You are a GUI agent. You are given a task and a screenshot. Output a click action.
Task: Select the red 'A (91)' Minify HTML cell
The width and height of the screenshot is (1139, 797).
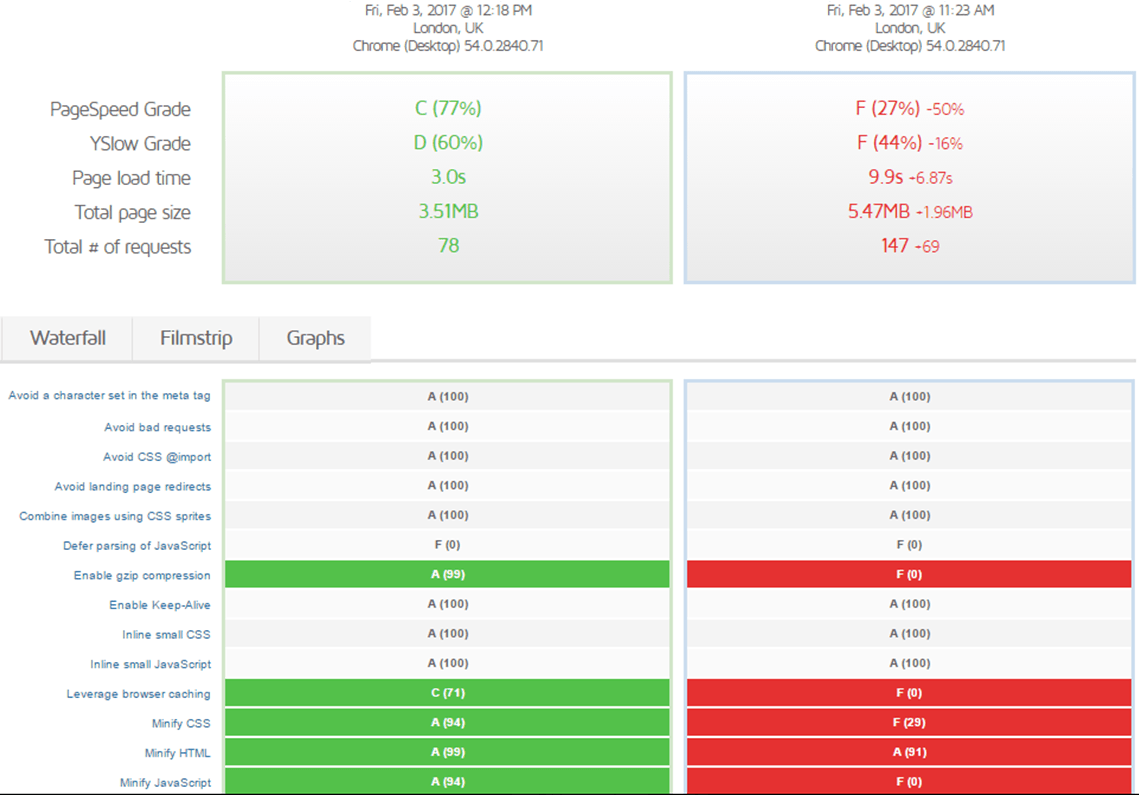click(909, 752)
